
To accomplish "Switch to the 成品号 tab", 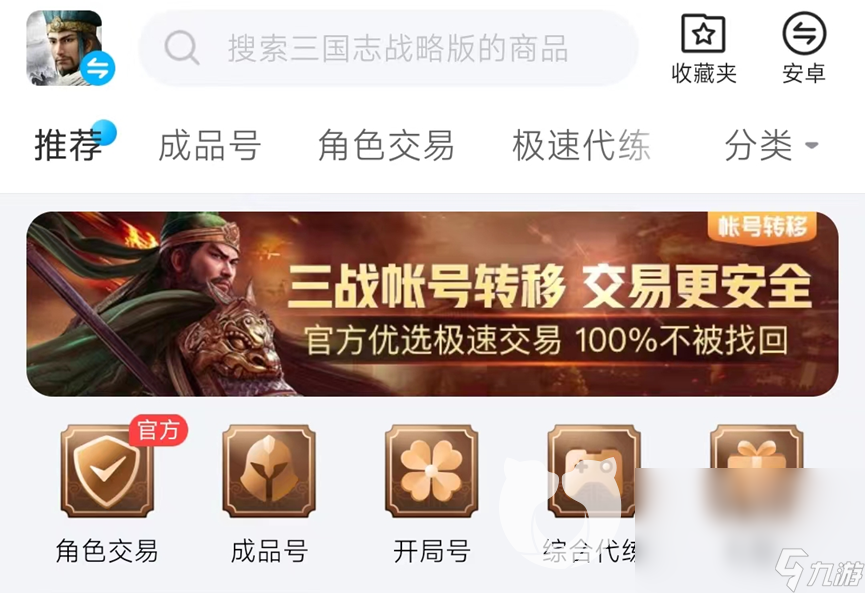I will tap(210, 146).
